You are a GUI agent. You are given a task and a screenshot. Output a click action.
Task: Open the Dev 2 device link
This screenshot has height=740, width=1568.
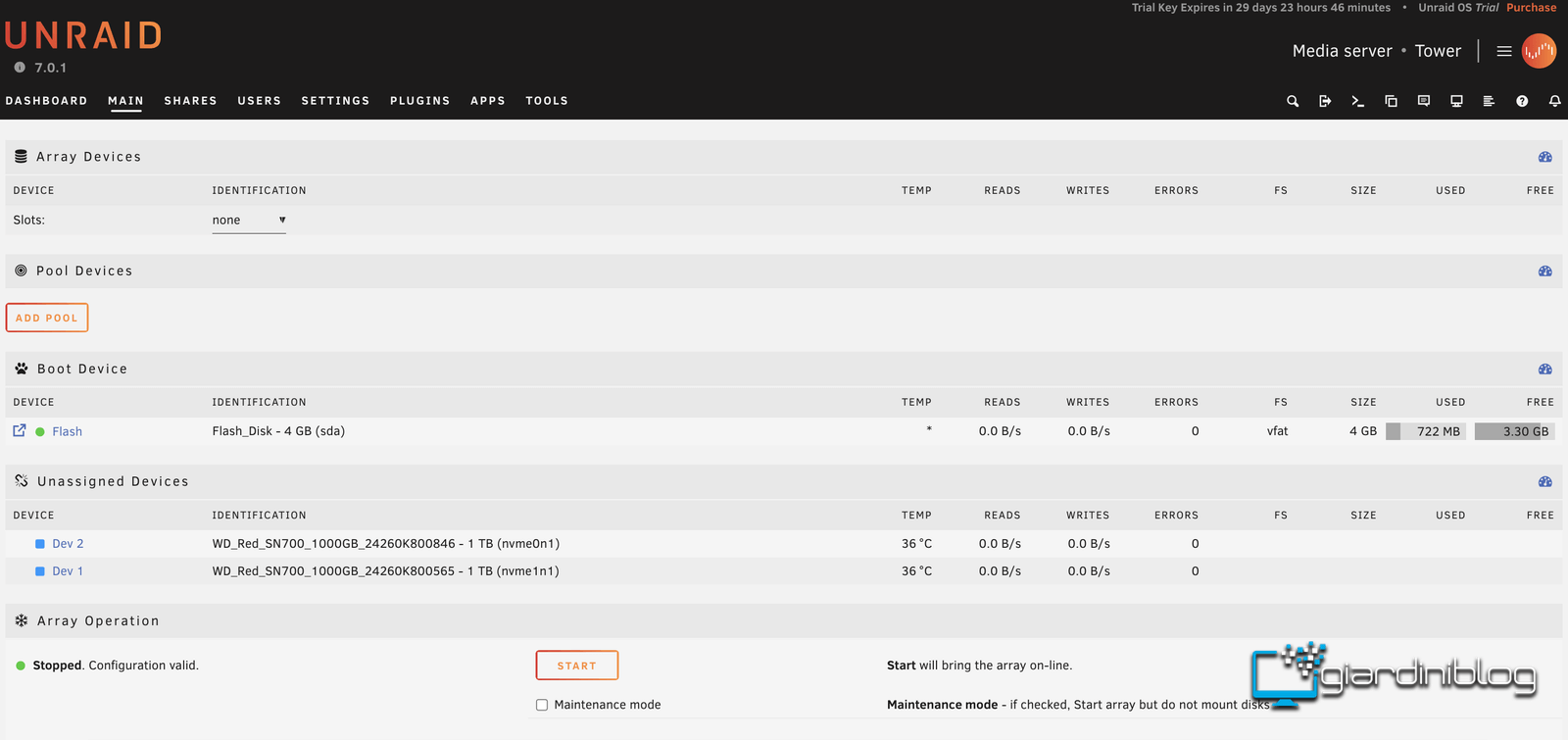(x=68, y=544)
